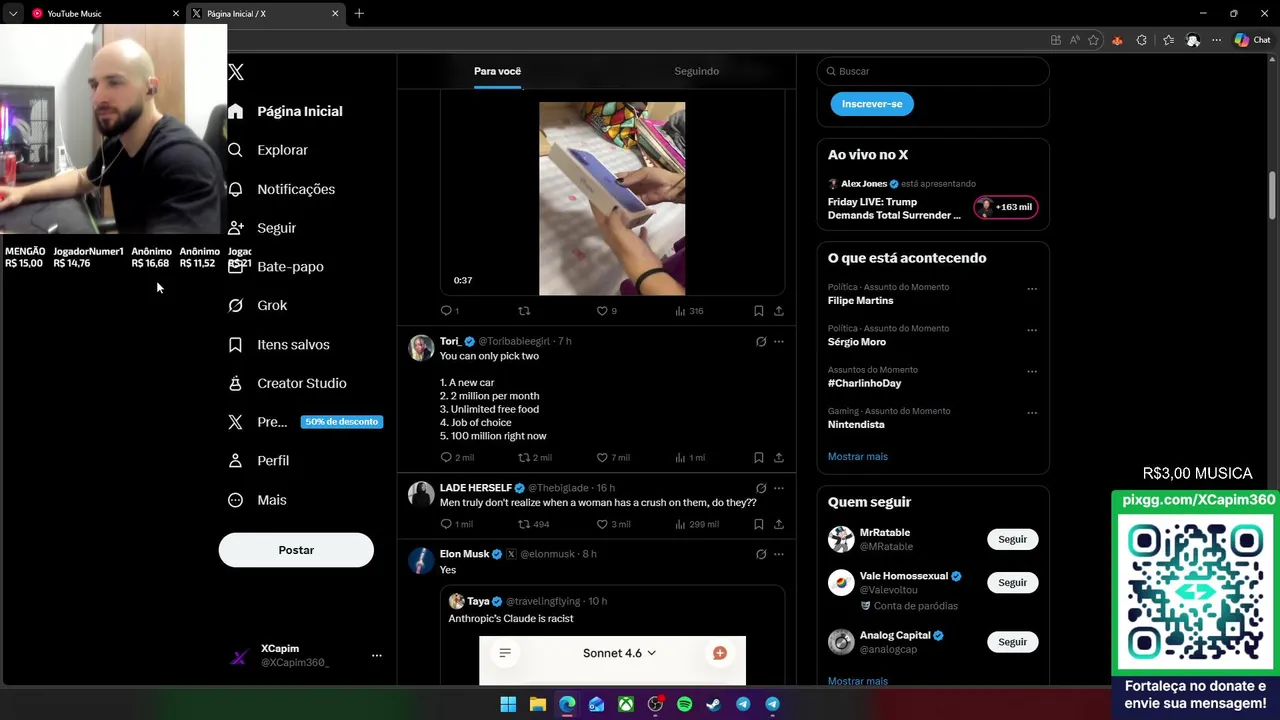Open MetaMask fox extension in browser toolbar
The image size is (1280, 720).
coord(1117,40)
